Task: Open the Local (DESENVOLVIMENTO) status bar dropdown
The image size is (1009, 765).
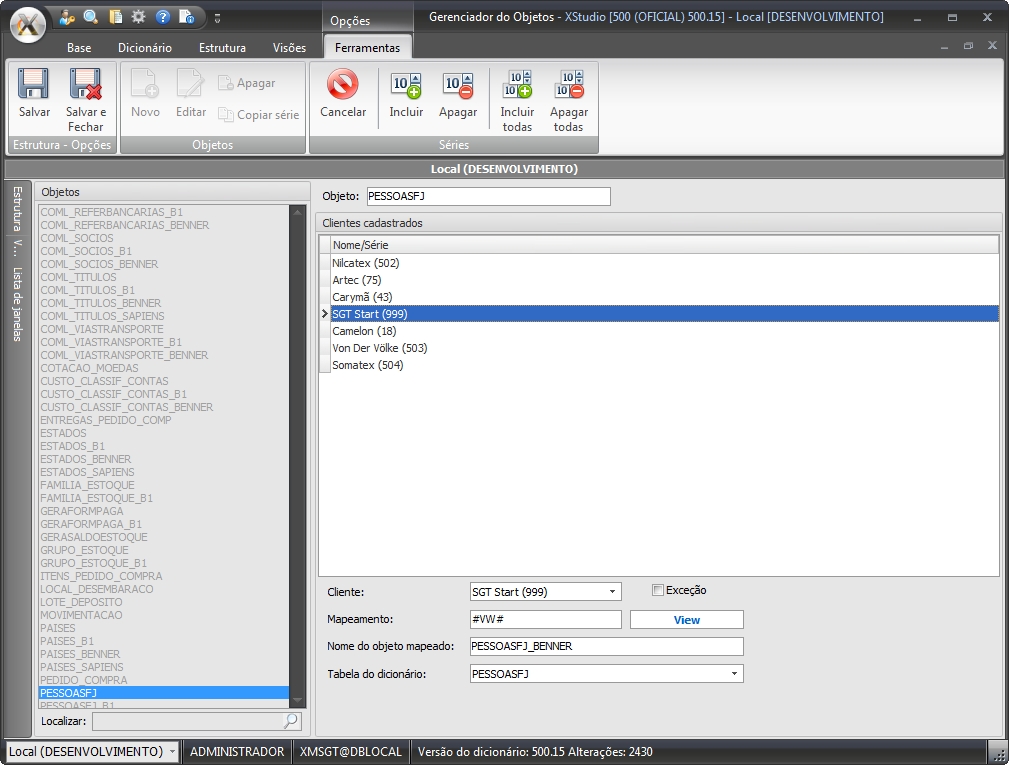Action: (173, 751)
